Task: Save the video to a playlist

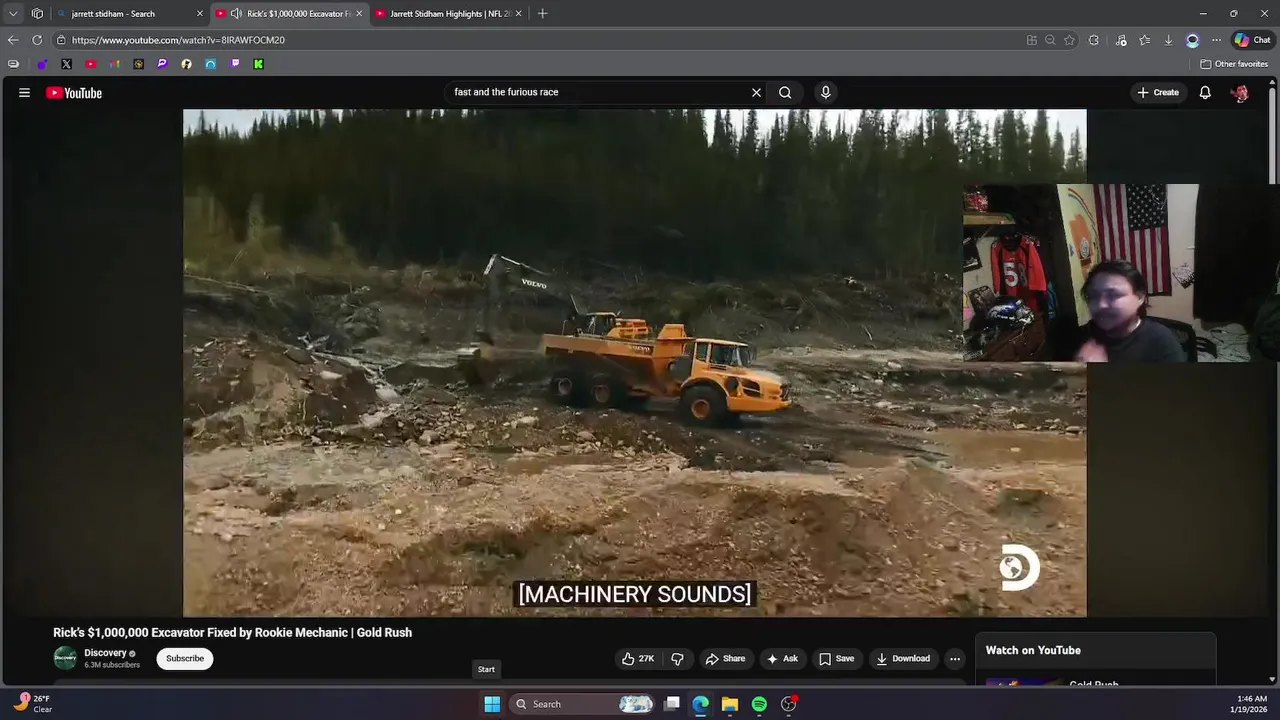Action: pyautogui.click(x=837, y=658)
